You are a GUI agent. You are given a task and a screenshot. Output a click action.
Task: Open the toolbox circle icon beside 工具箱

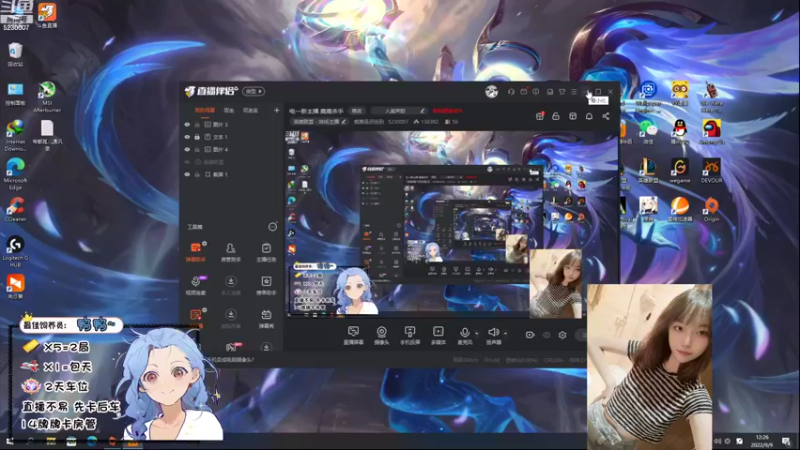pyautogui.click(x=272, y=227)
